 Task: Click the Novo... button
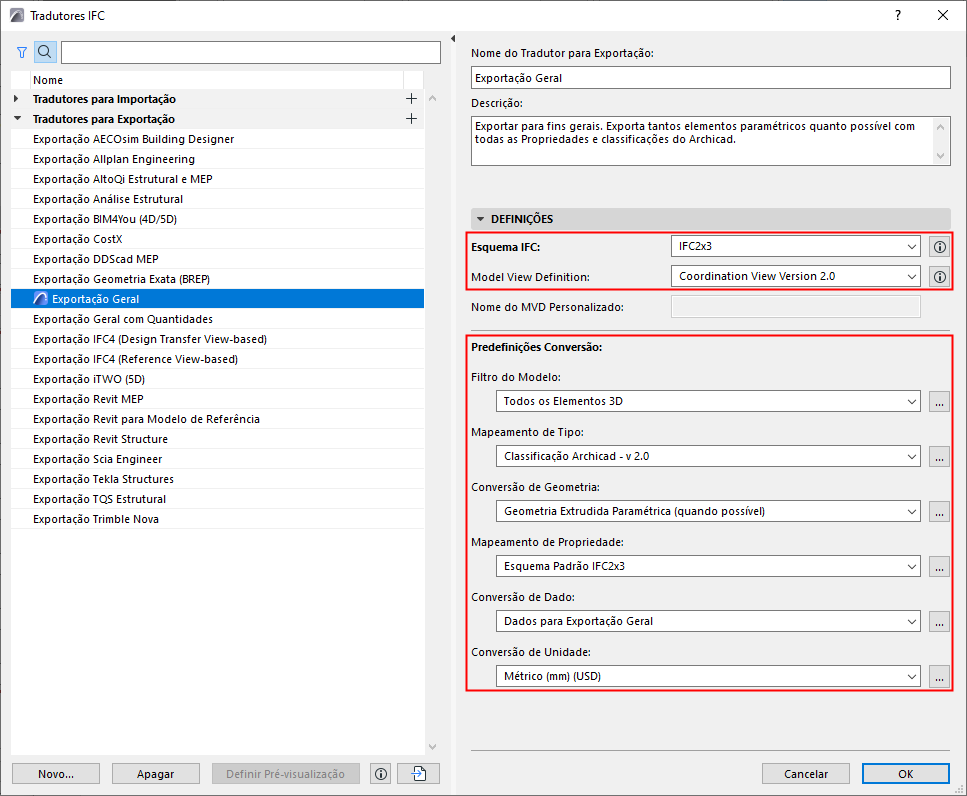click(x=56, y=773)
